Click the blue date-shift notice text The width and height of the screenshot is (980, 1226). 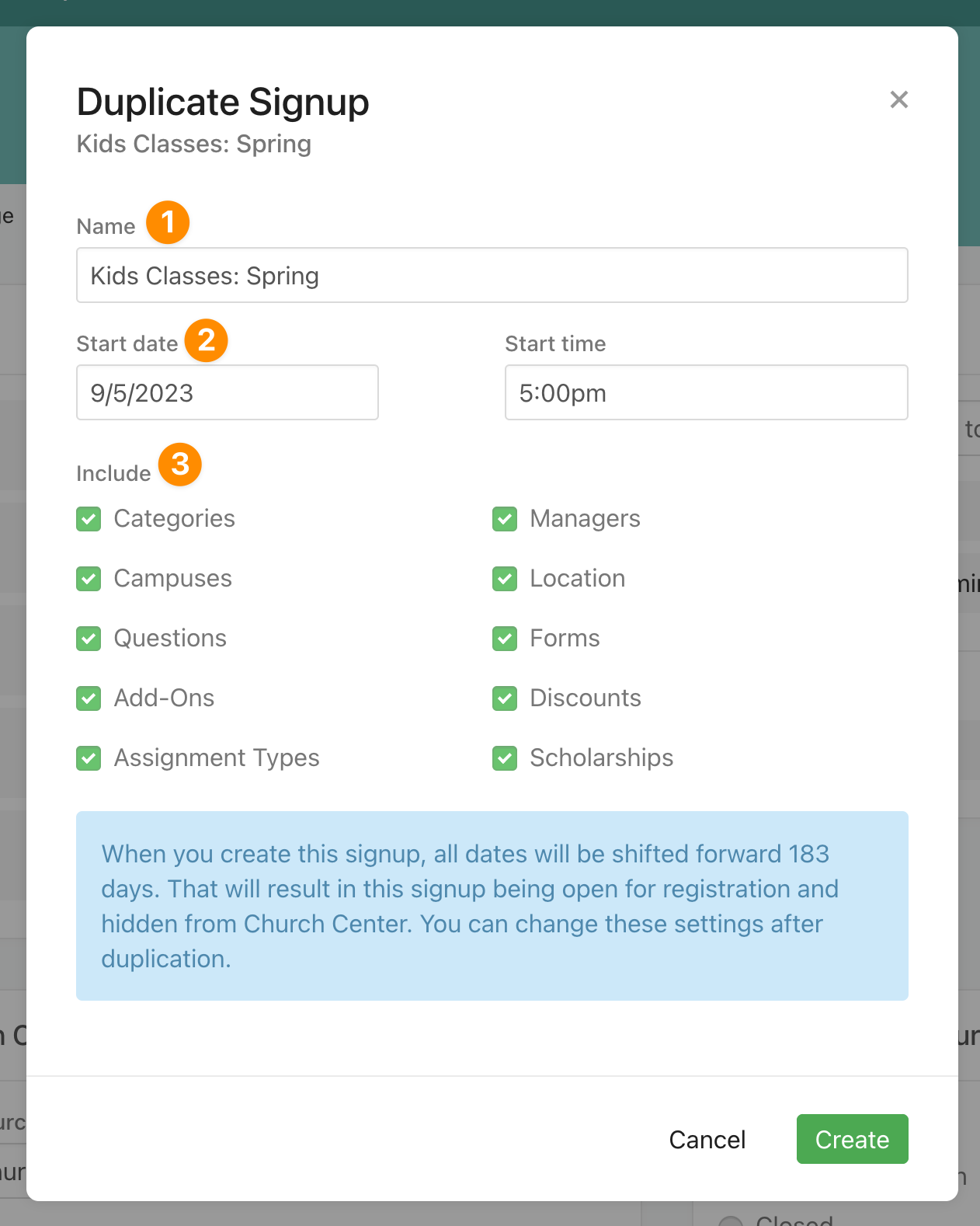(x=470, y=906)
